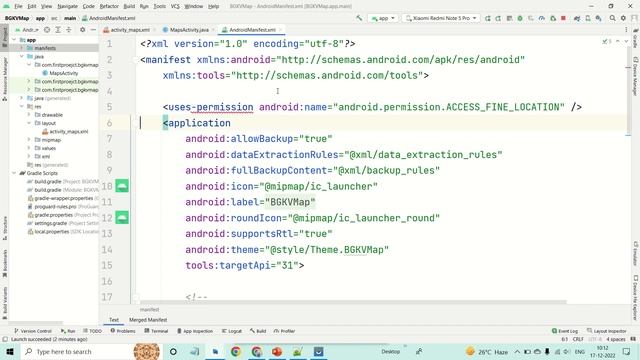Open the app run configuration dropdown
The width and height of the screenshot is (640, 360).
pos(383,18)
